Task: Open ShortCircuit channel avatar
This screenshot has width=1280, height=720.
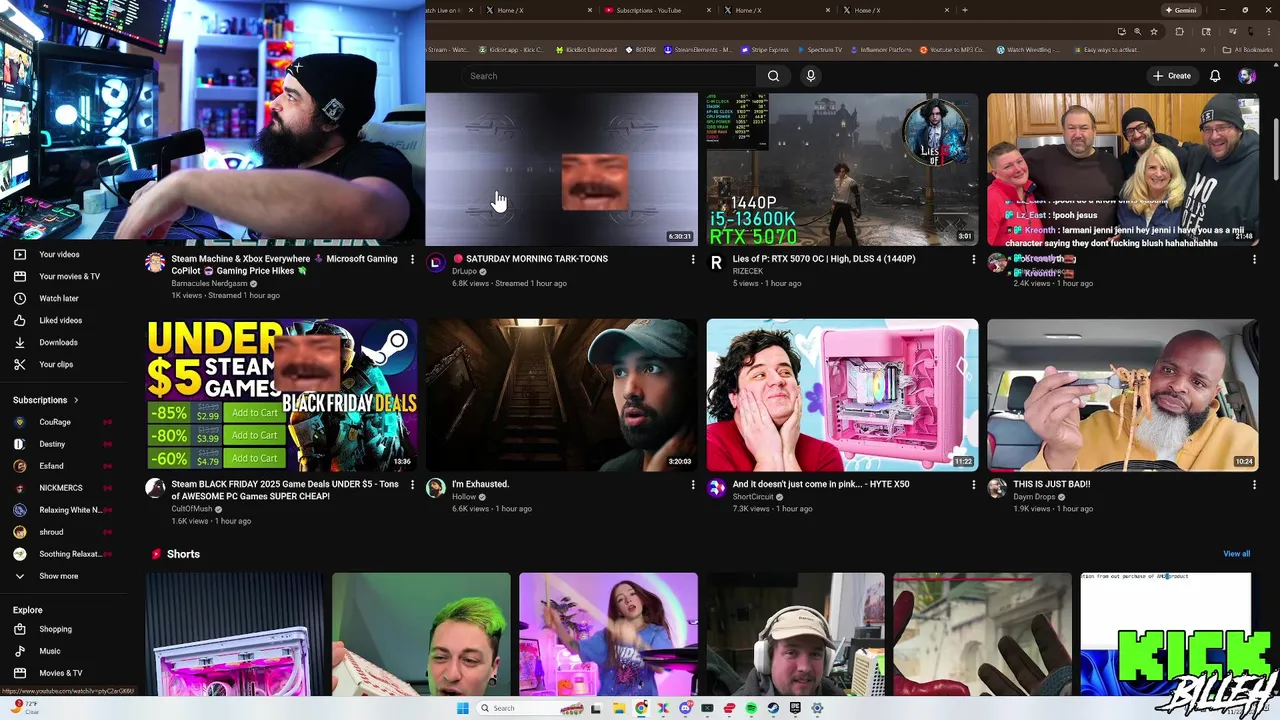Action: click(x=716, y=488)
